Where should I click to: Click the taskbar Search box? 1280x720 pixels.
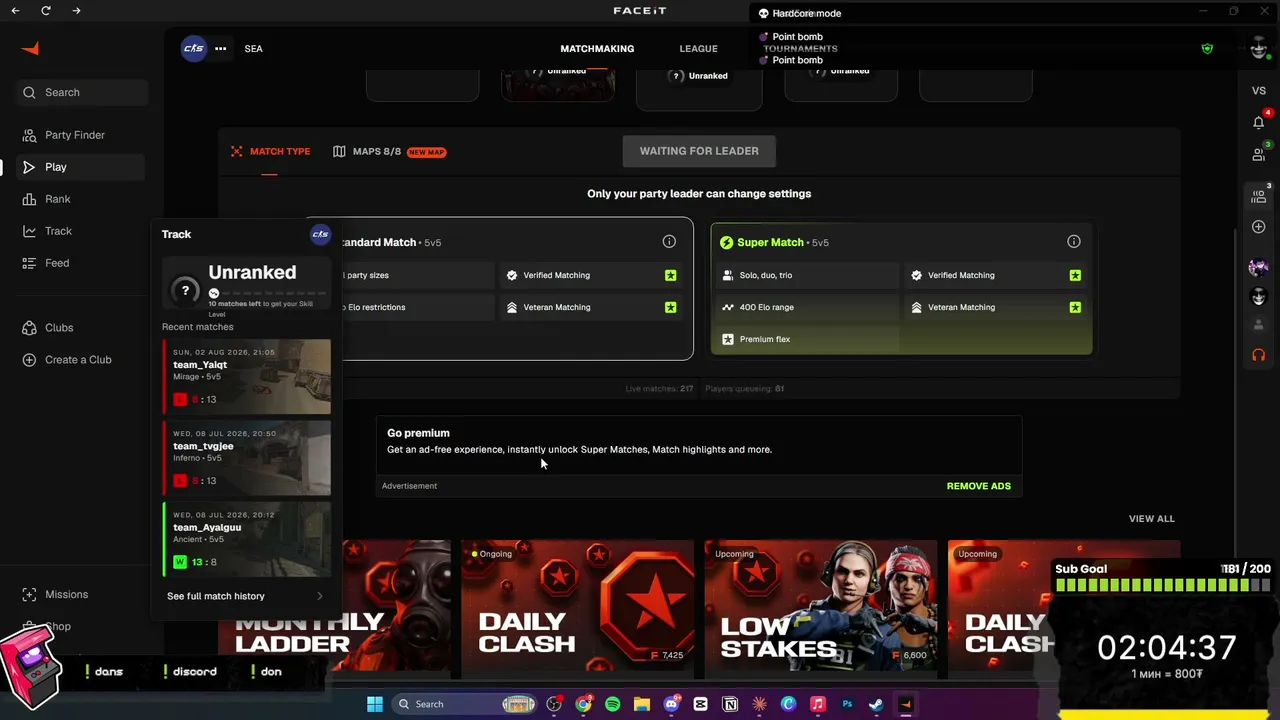[465, 704]
